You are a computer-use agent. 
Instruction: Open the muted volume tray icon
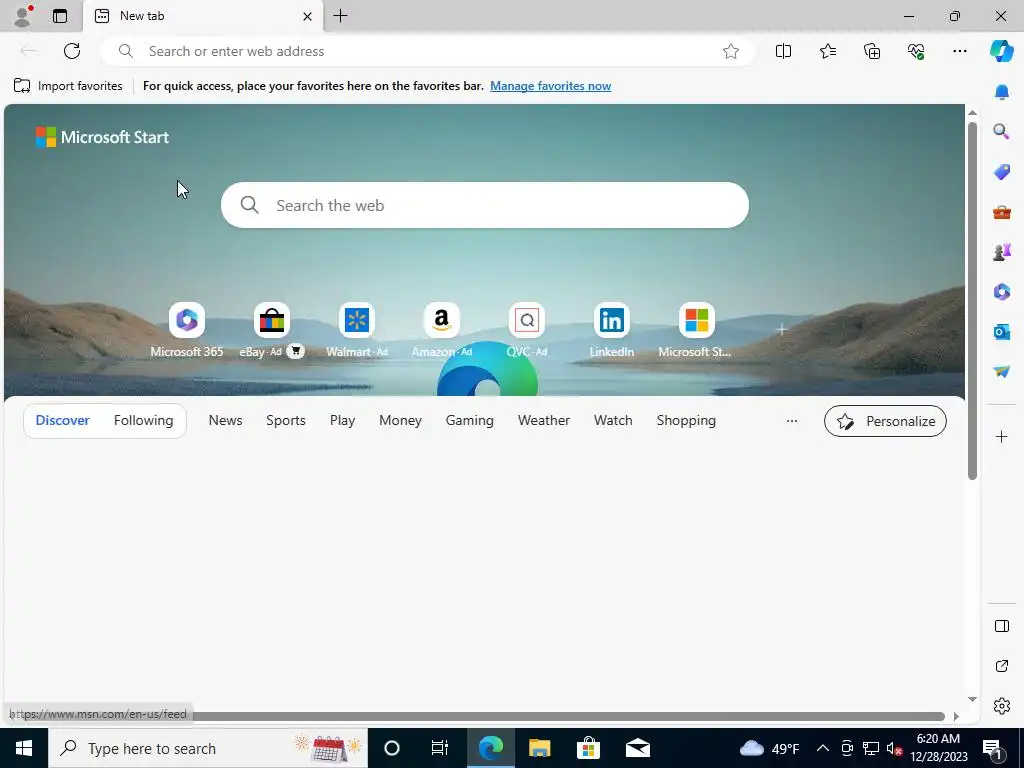(x=894, y=748)
